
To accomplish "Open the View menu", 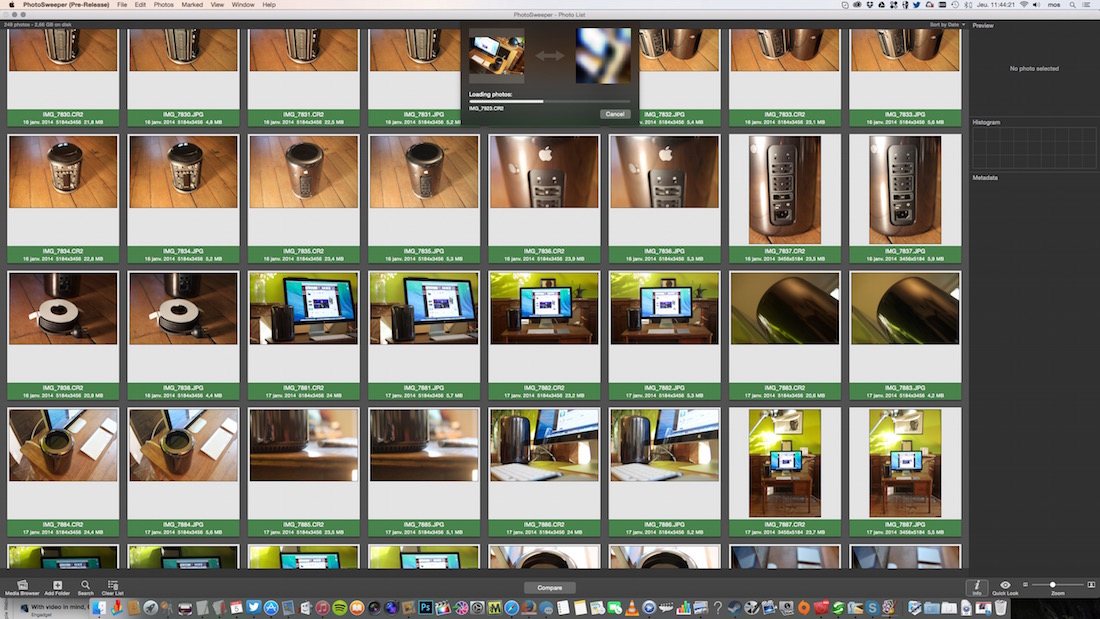I will point(217,4).
